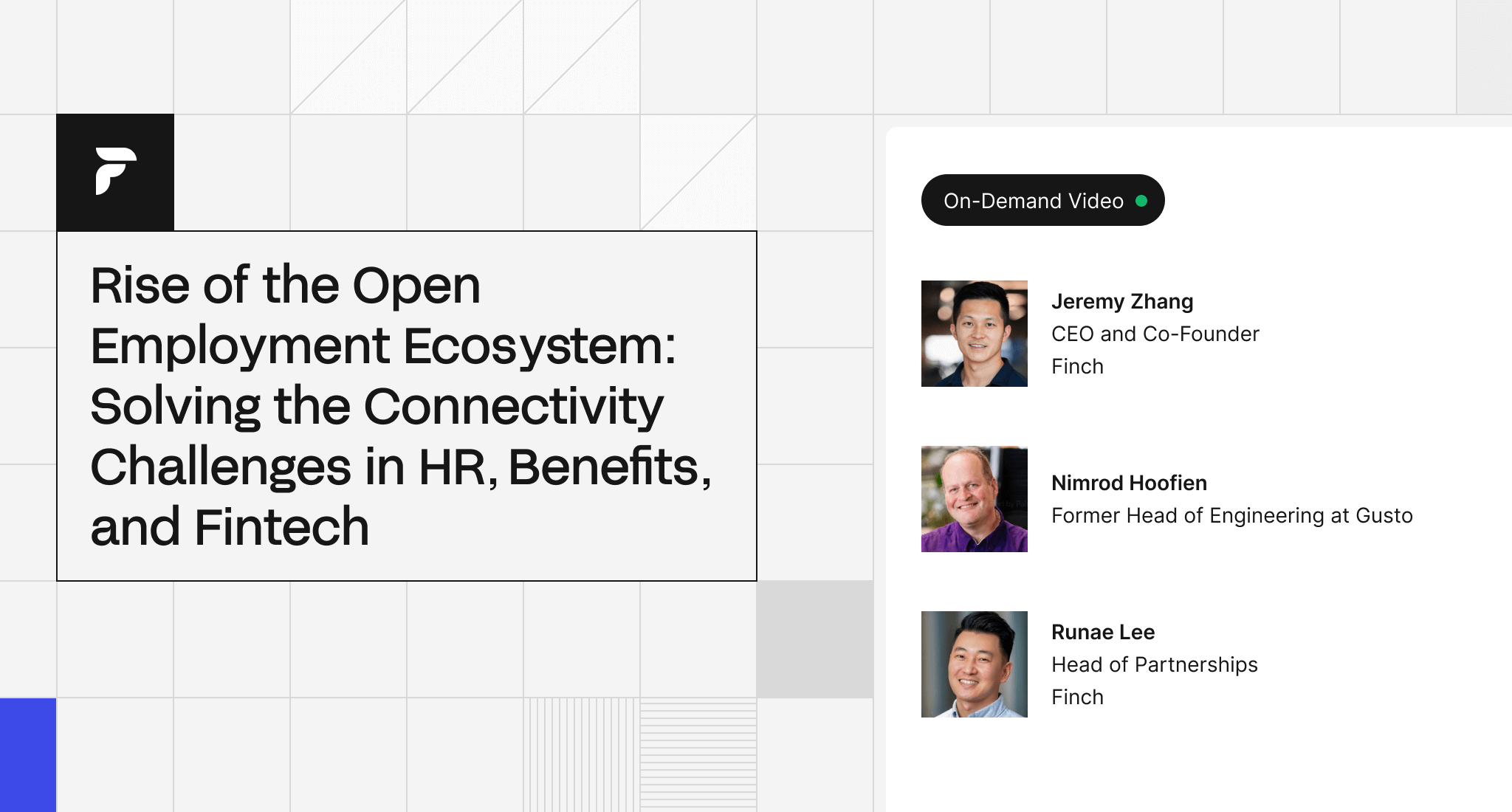
Task: Click the green dot in the On-Demand Video badge
Action: coord(1141,201)
